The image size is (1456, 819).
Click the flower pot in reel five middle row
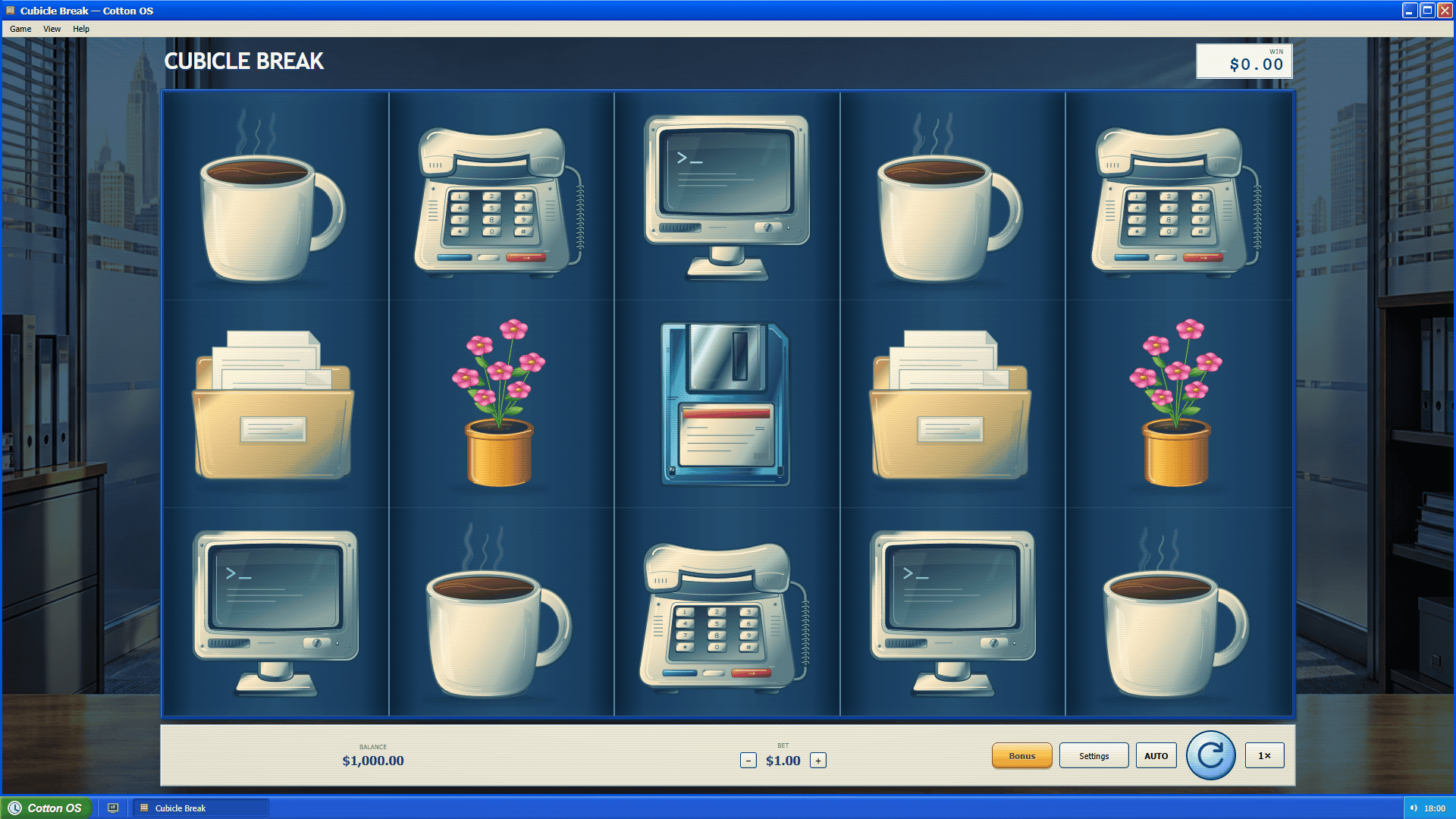1176,402
